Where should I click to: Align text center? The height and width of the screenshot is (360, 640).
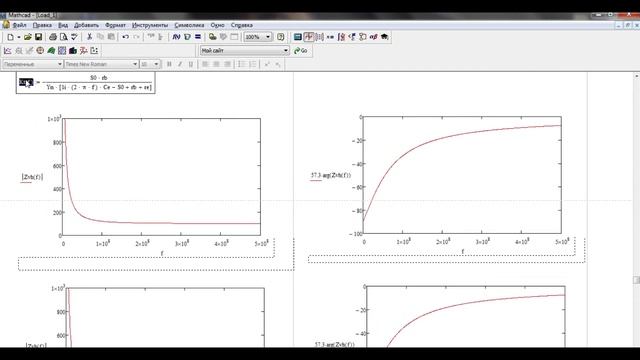[216, 64]
